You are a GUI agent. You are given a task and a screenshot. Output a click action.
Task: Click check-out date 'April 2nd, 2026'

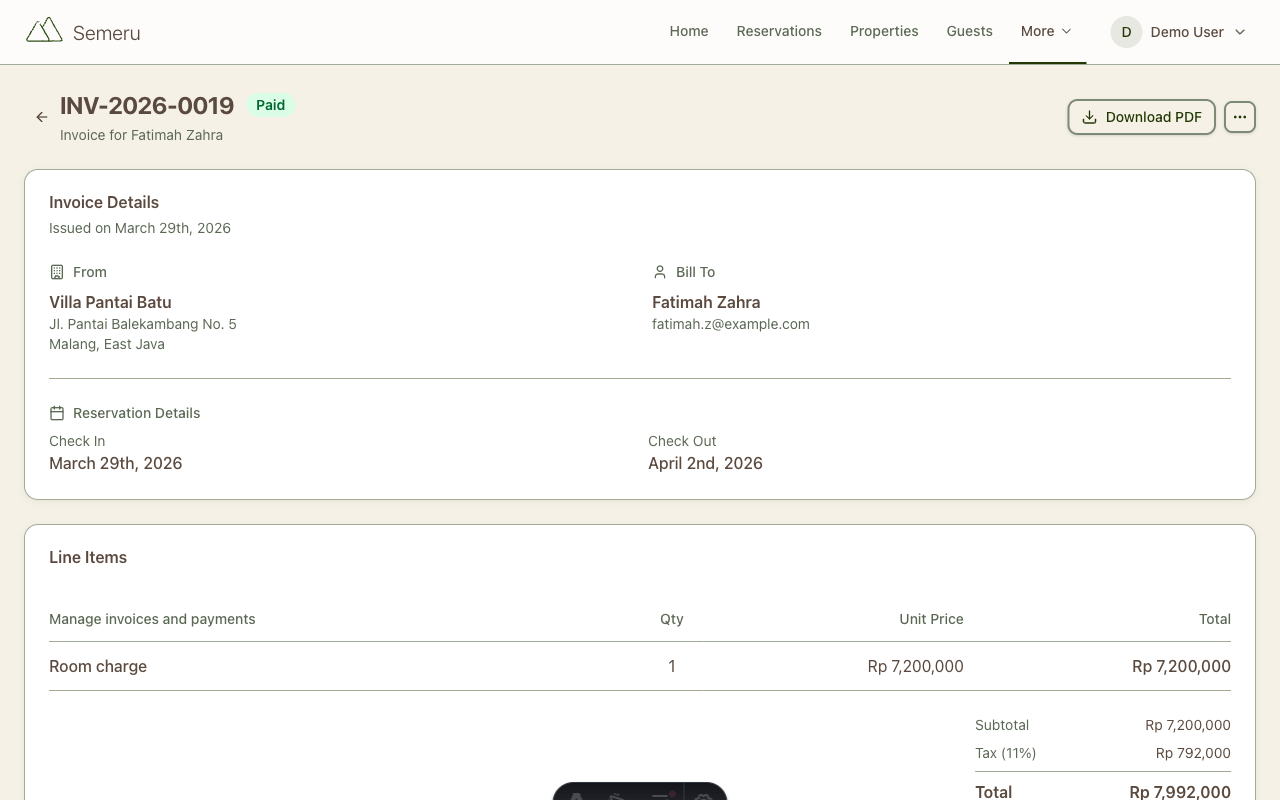705,463
